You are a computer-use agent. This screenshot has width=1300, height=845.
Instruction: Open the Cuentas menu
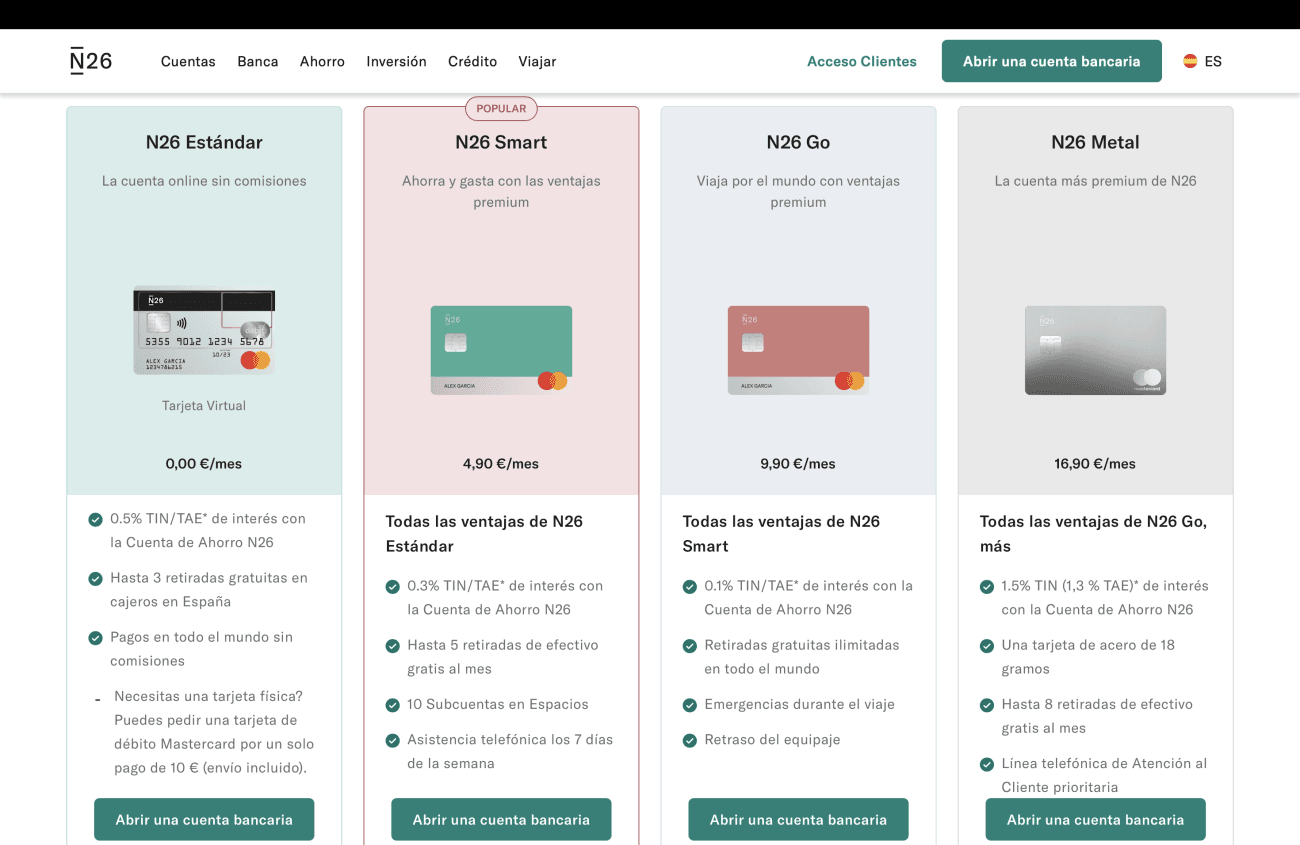188,61
